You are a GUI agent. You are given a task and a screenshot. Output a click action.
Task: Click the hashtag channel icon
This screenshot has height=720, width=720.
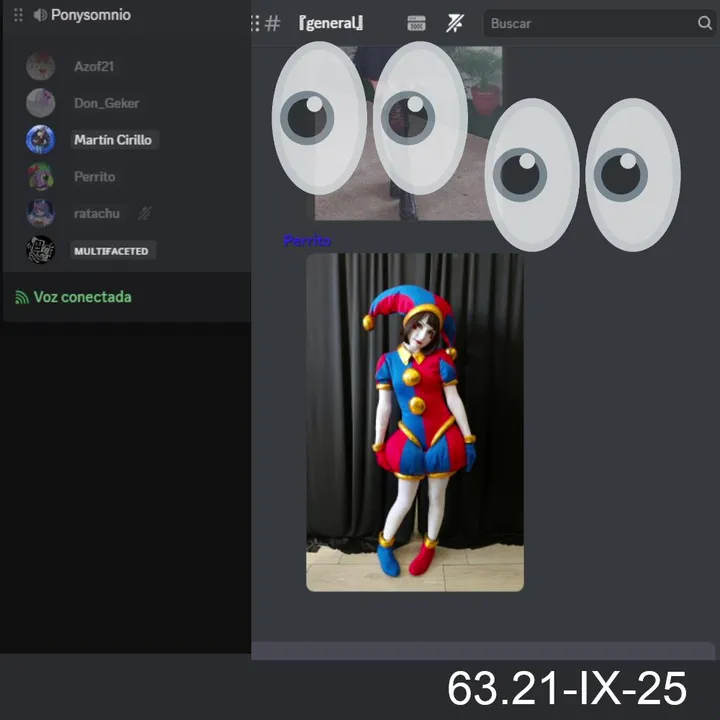(x=272, y=23)
